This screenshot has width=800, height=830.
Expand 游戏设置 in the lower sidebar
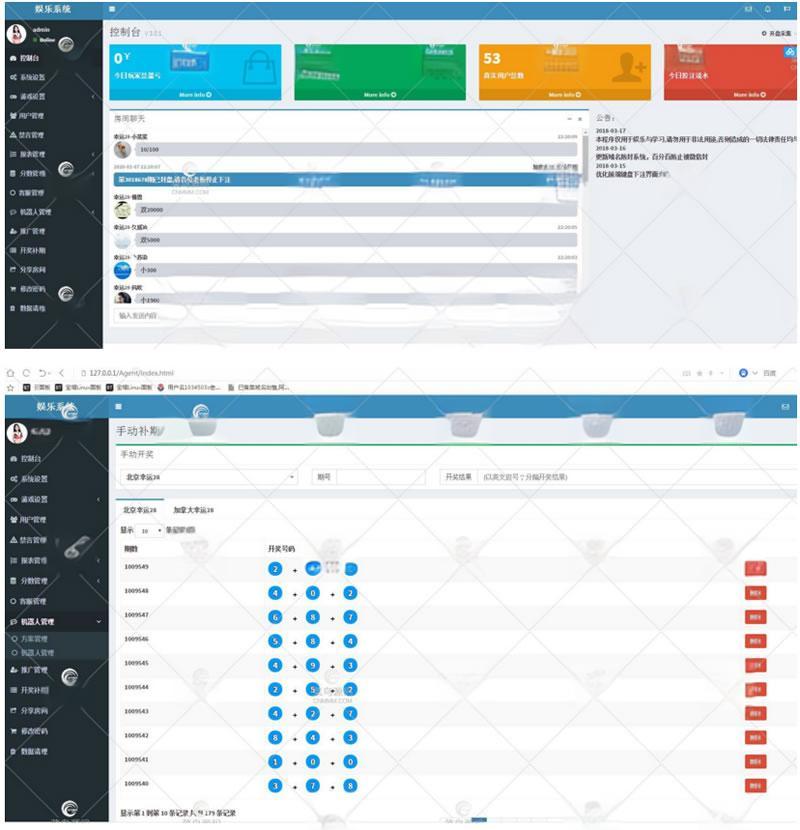pos(97,499)
